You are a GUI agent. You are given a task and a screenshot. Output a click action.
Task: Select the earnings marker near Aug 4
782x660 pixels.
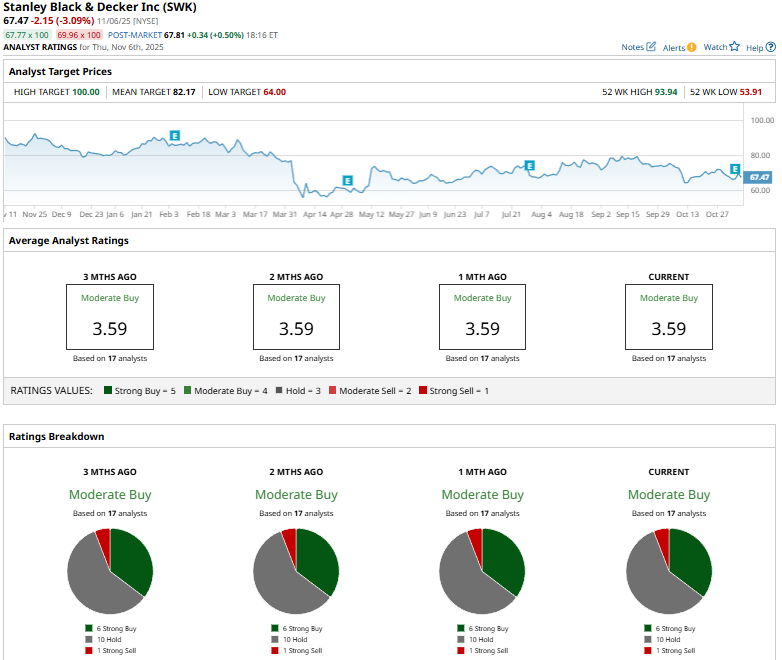(530, 165)
